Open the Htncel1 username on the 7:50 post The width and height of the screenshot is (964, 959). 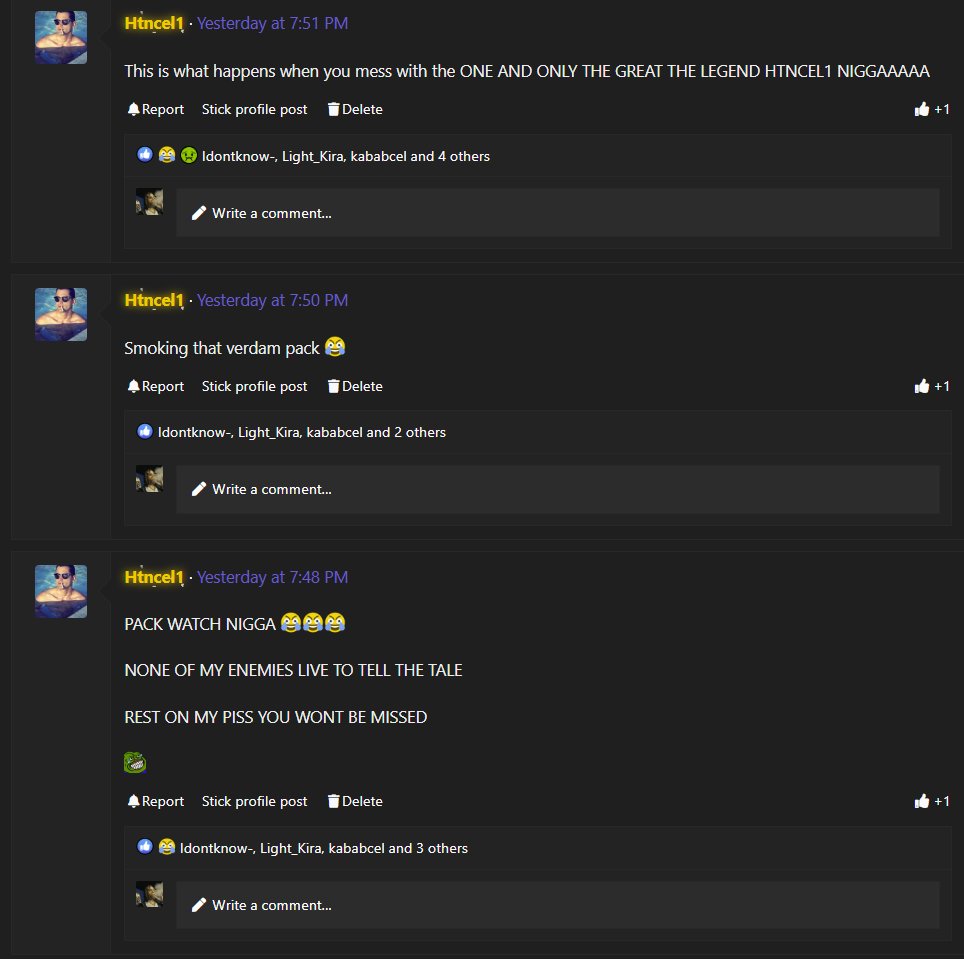click(154, 300)
